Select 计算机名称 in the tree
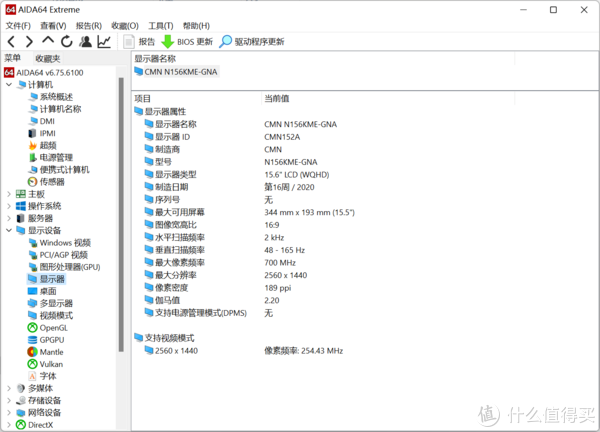 (55, 109)
